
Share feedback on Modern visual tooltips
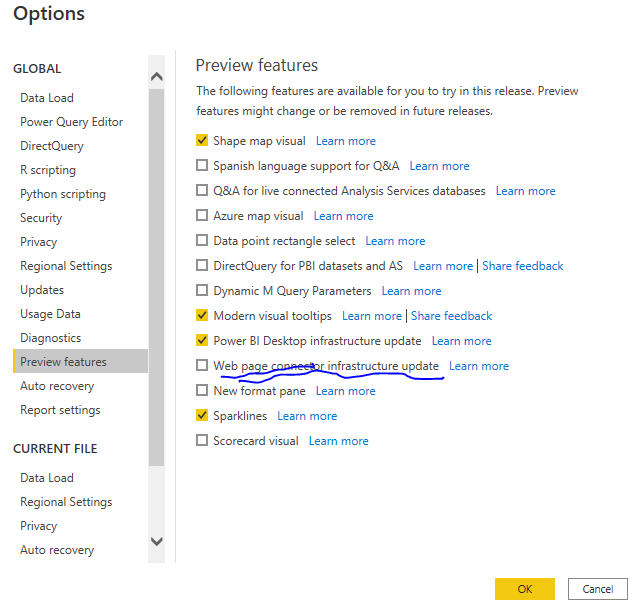pos(451,316)
